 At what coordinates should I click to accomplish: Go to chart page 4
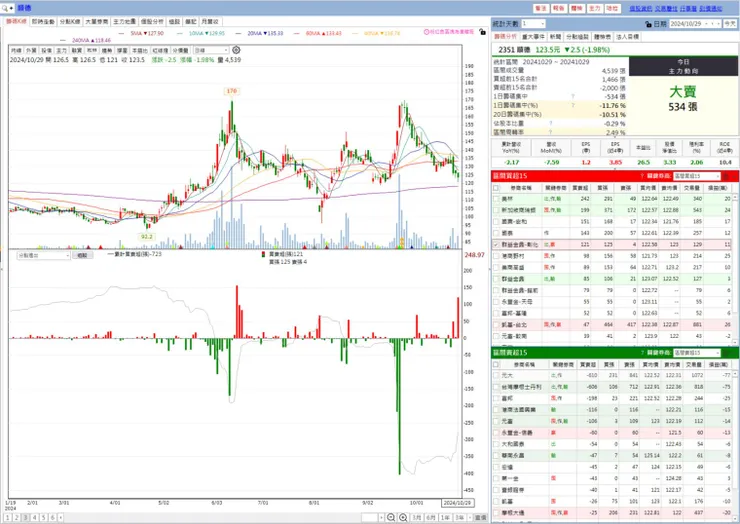34,517
